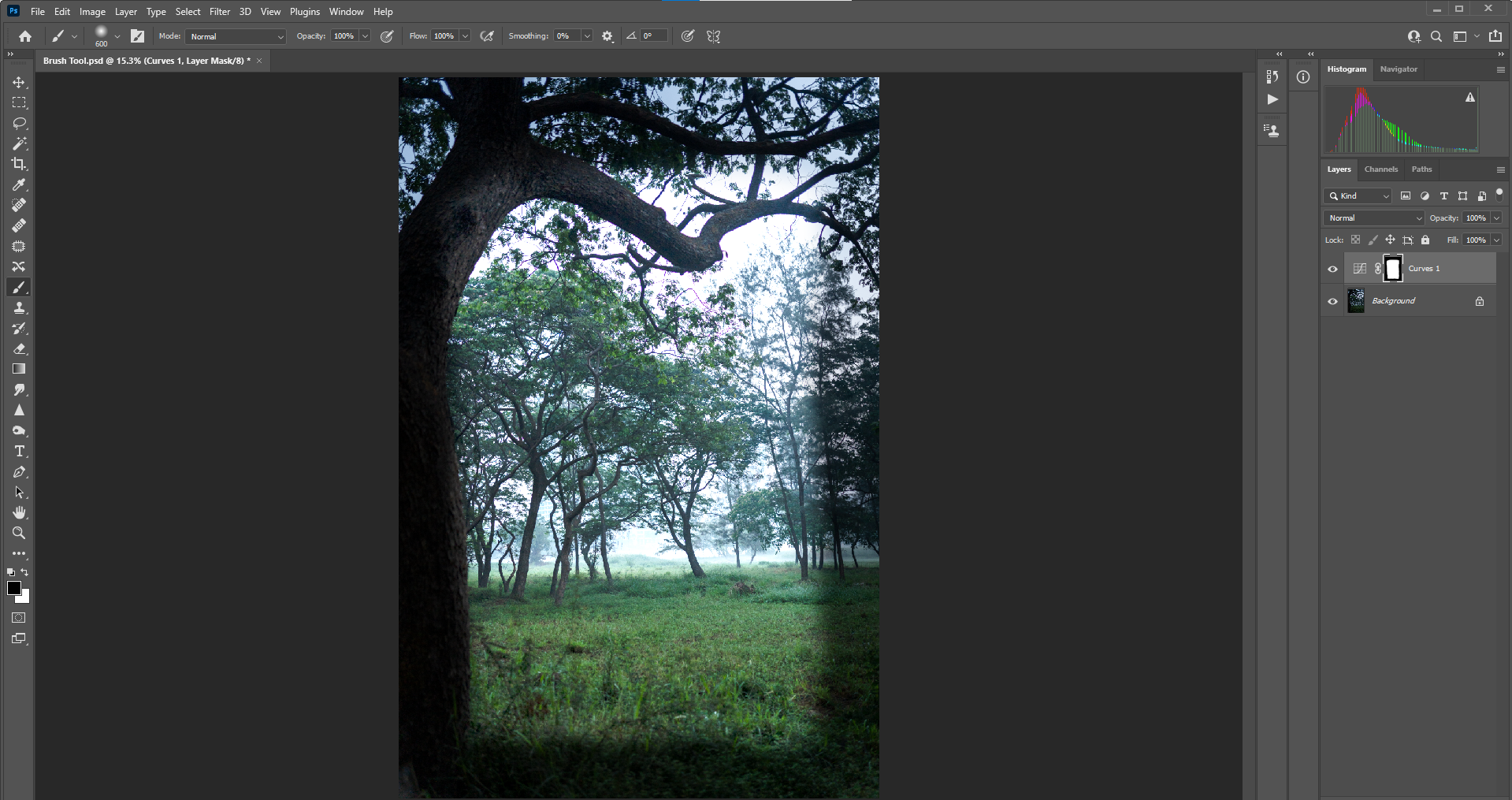Viewport: 1512px width, 800px height.
Task: Hide the Curves 1 layer
Action: pos(1332,269)
